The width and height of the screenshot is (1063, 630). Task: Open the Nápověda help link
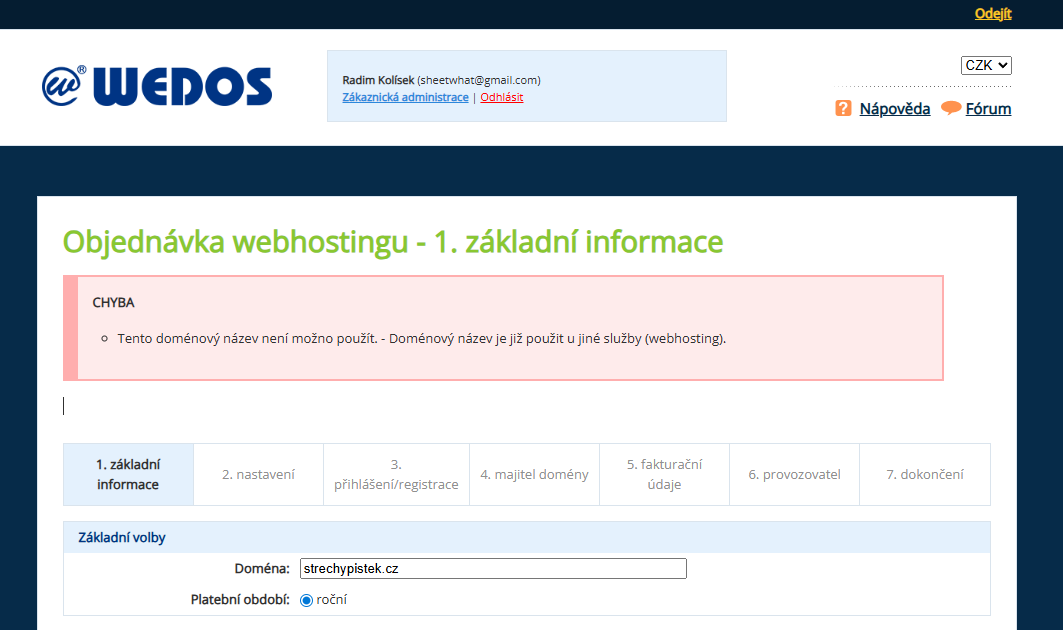tap(895, 109)
